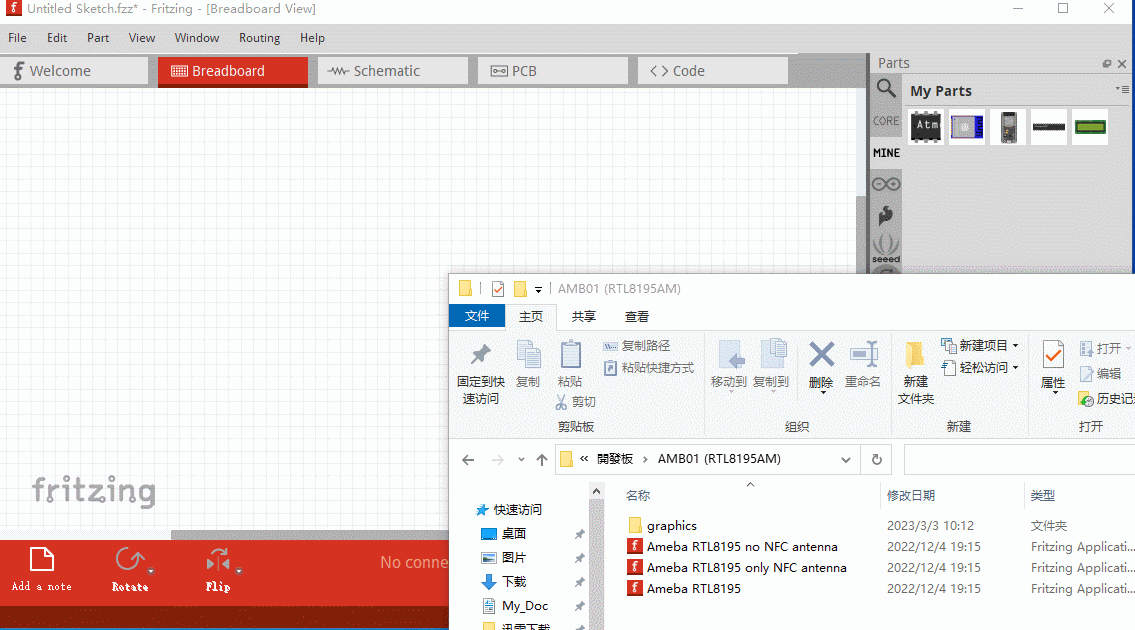Switch to the PCB tab
1135x630 pixels.
[x=553, y=71]
